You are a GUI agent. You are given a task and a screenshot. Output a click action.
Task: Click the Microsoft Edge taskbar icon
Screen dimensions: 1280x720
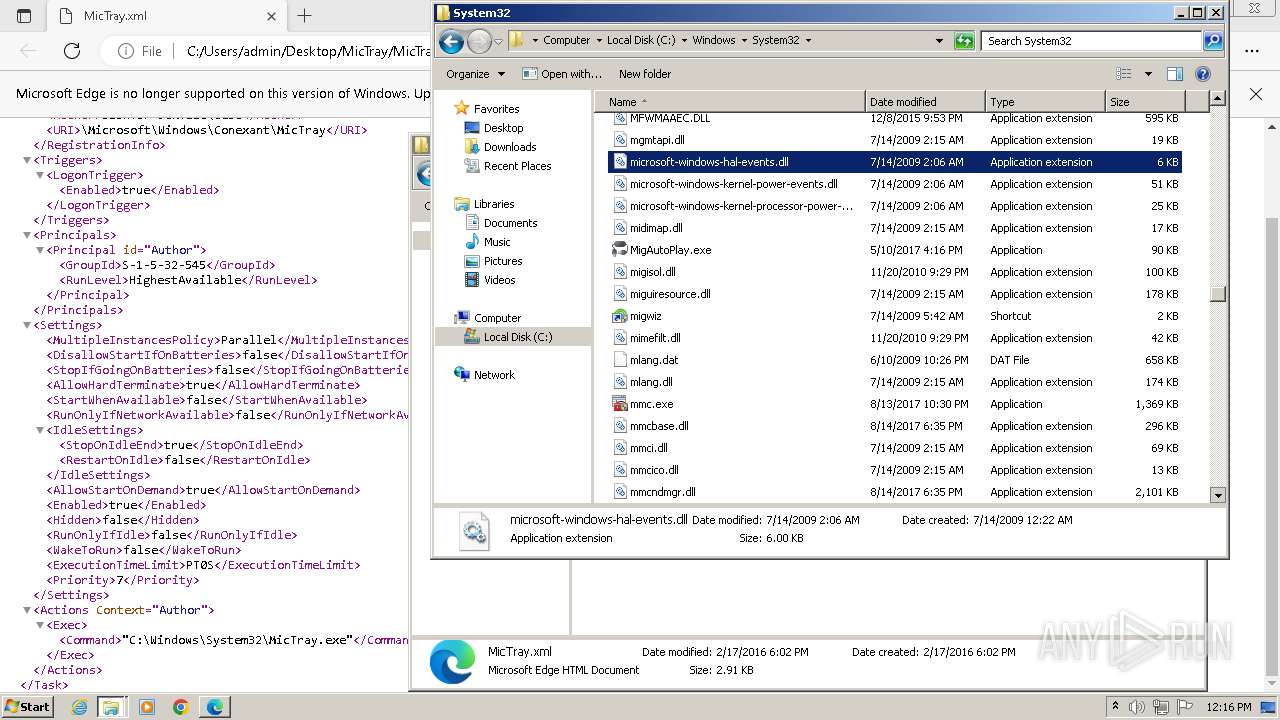pyautogui.click(x=215, y=707)
